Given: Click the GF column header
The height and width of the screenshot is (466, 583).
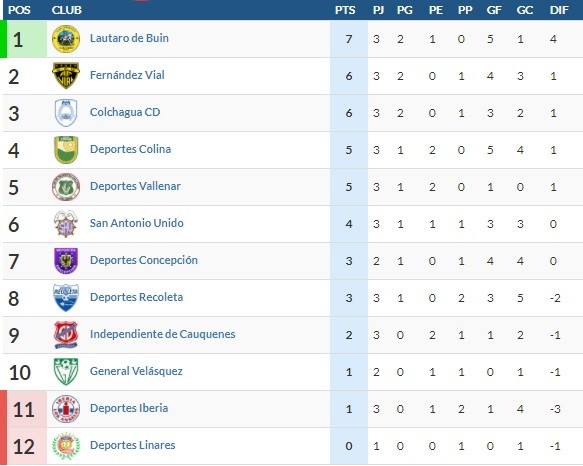Looking at the screenshot, I should point(494,10).
